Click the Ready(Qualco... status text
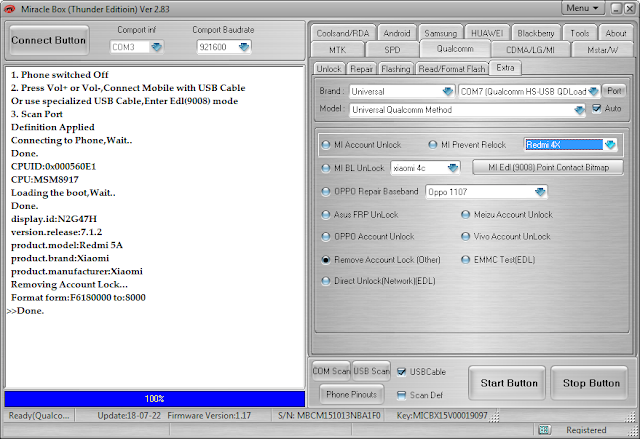Image resolution: width=640 pixels, height=439 pixels. click(x=39, y=416)
